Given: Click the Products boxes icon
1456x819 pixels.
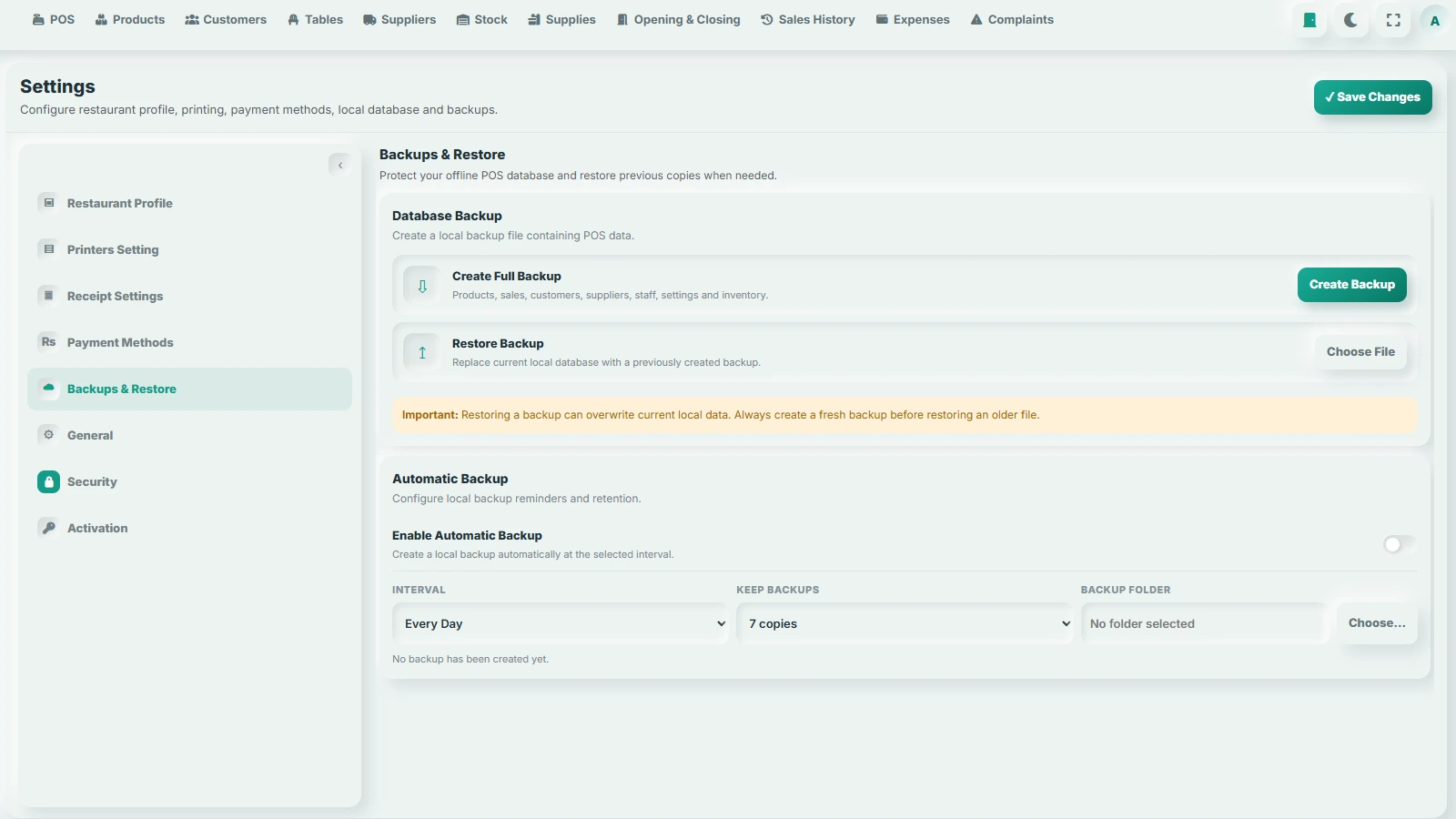Looking at the screenshot, I should [x=101, y=19].
